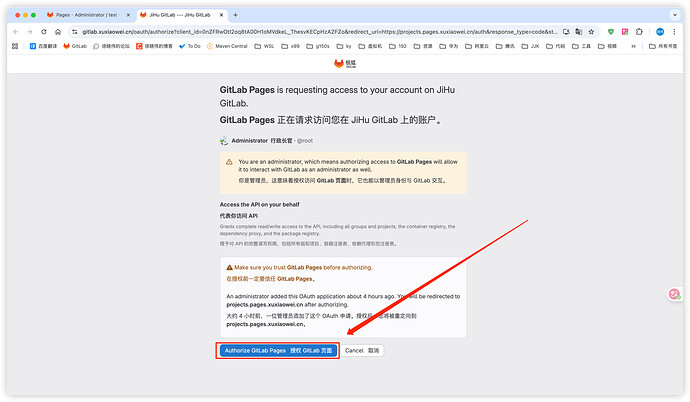
Task: Cancel the authorization request
Action: point(361,351)
